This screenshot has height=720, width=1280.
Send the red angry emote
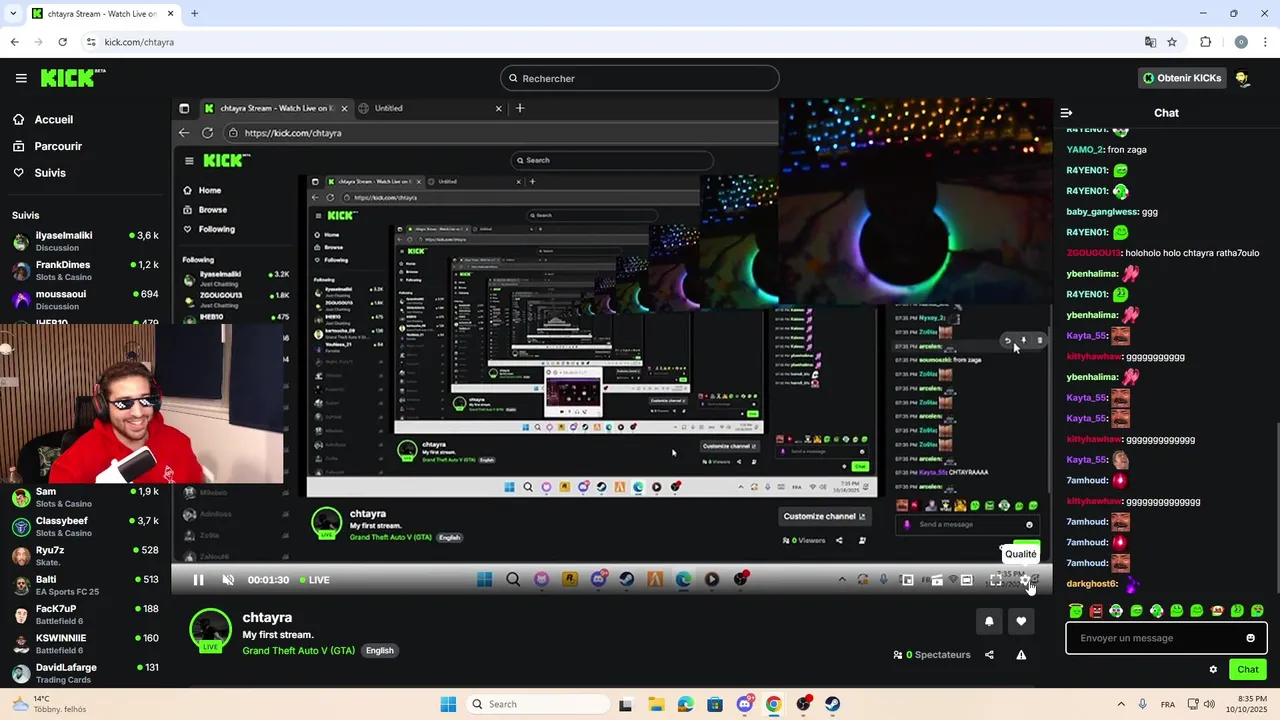1096,611
